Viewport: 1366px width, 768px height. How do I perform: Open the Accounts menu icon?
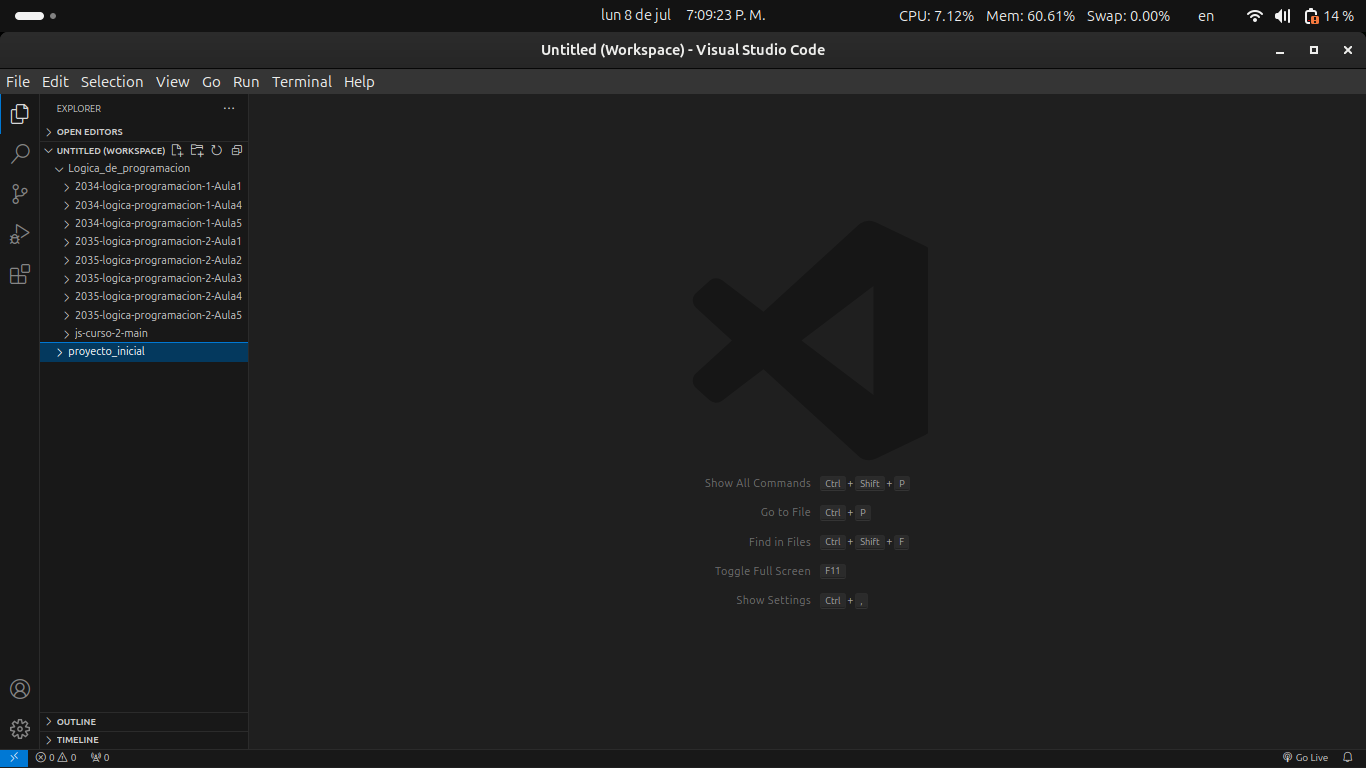pyautogui.click(x=19, y=689)
